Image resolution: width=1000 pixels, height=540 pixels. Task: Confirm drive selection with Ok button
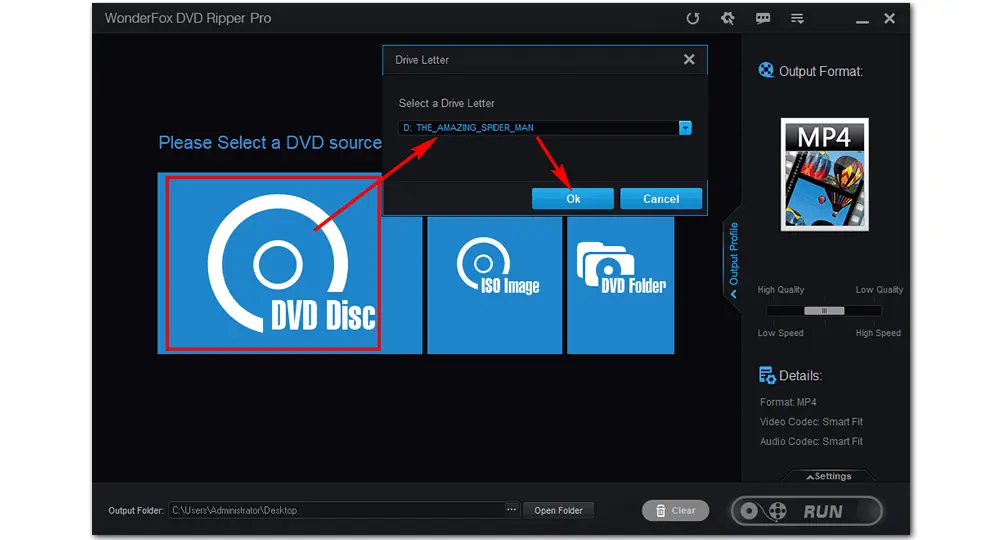point(573,199)
